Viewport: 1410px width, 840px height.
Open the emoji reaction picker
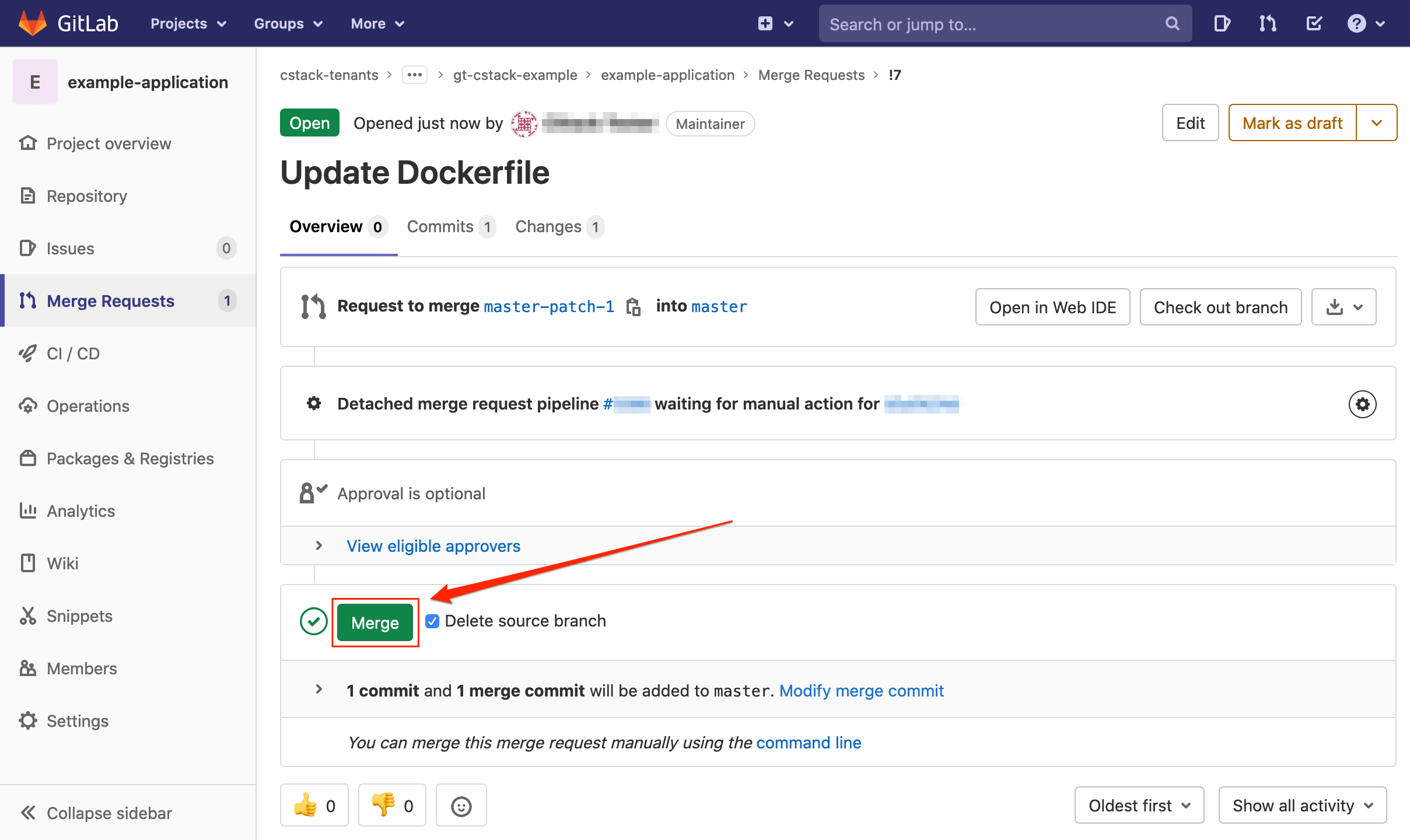click(x=461, y=805)
